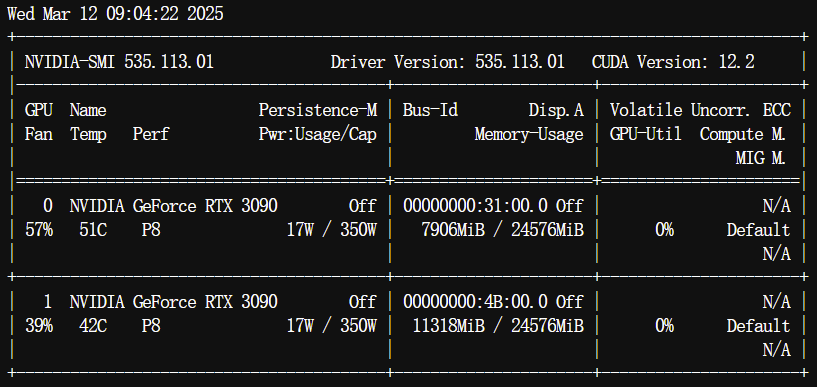Viewport: 817px width, 387px height.
Task: Click bus id '00000000:31:00.0 Off'
Action: coord(493,206)
